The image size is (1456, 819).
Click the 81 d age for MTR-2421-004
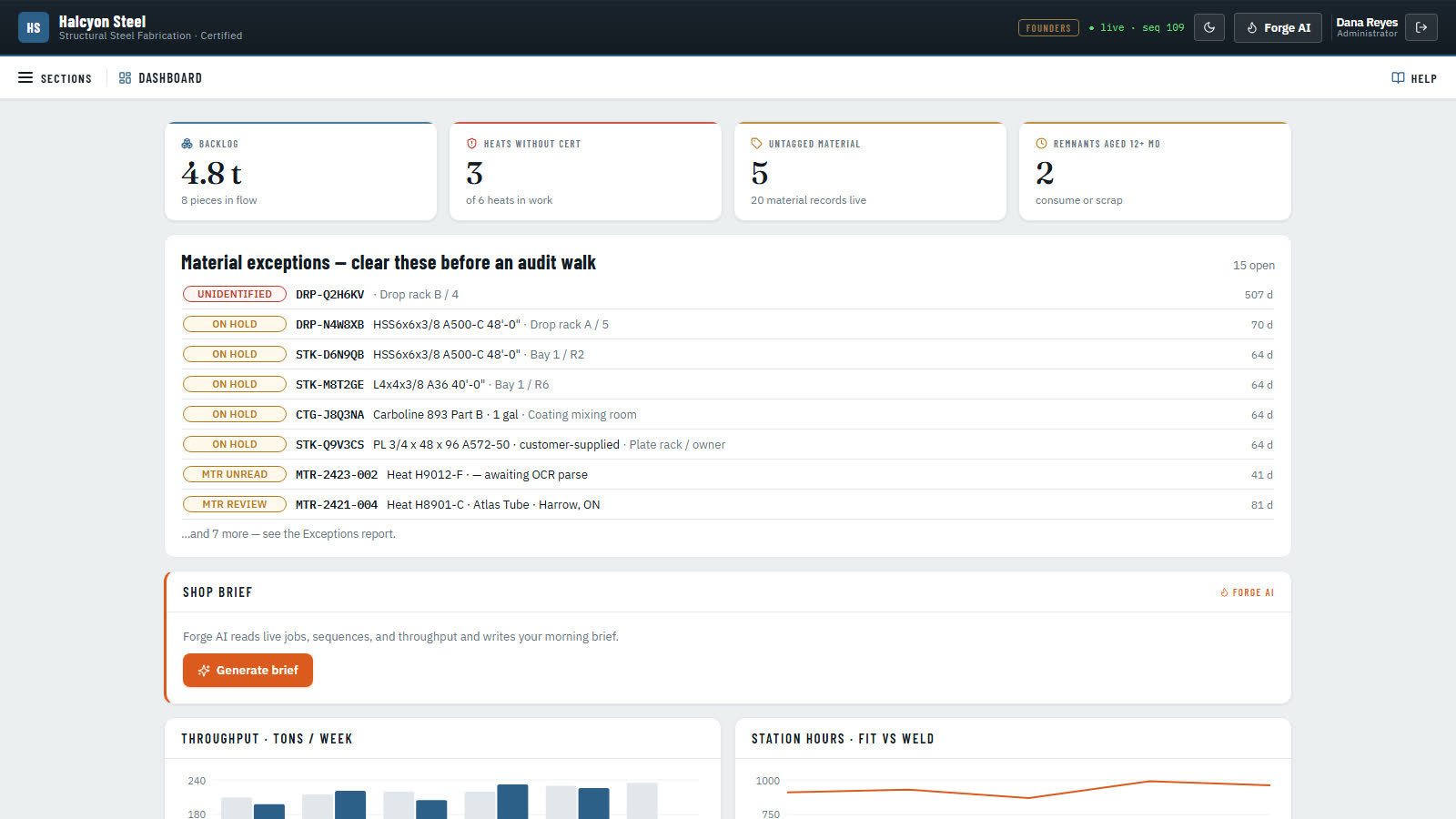point(1261,505)
